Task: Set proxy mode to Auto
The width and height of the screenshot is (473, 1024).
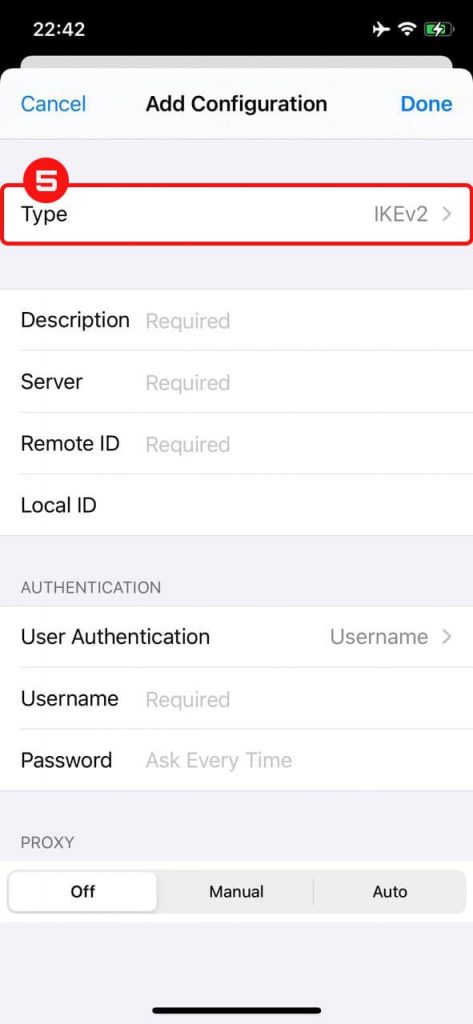Action: pos(390,891)
